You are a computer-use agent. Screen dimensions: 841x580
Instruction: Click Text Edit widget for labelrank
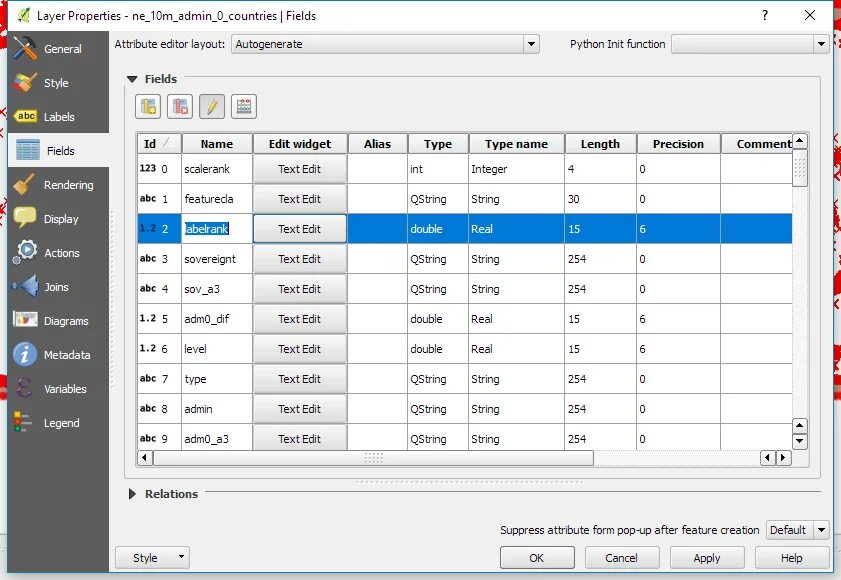coord(300,229)
